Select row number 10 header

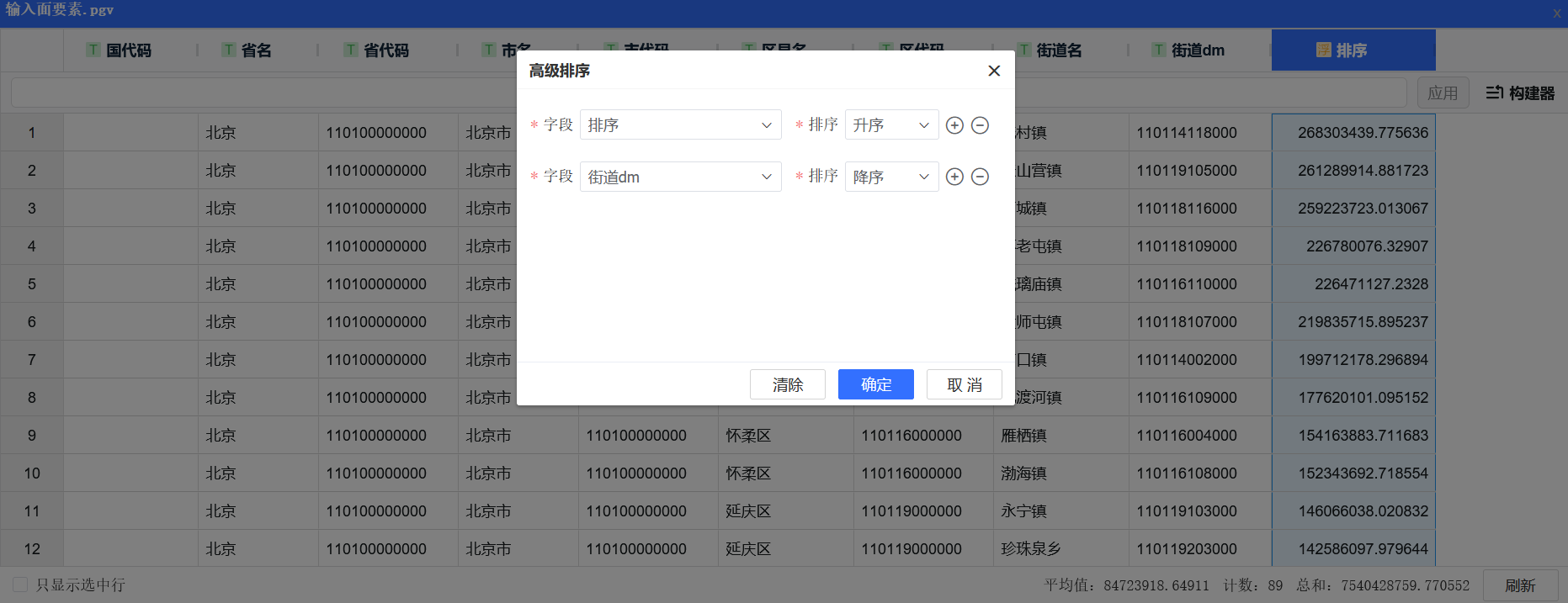(x=32, y=473)
